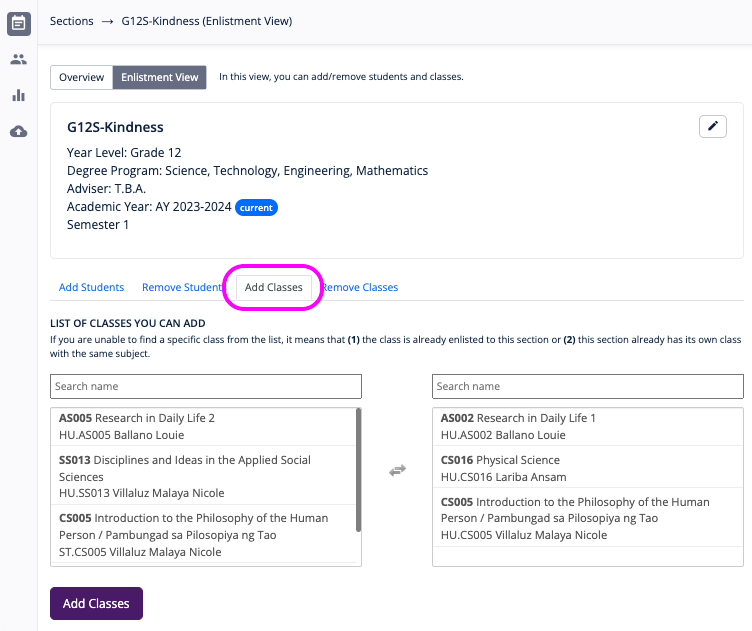Select AS005 Research in Daily Life 2
Screen dimensions: 752x631
click(204, 426)
